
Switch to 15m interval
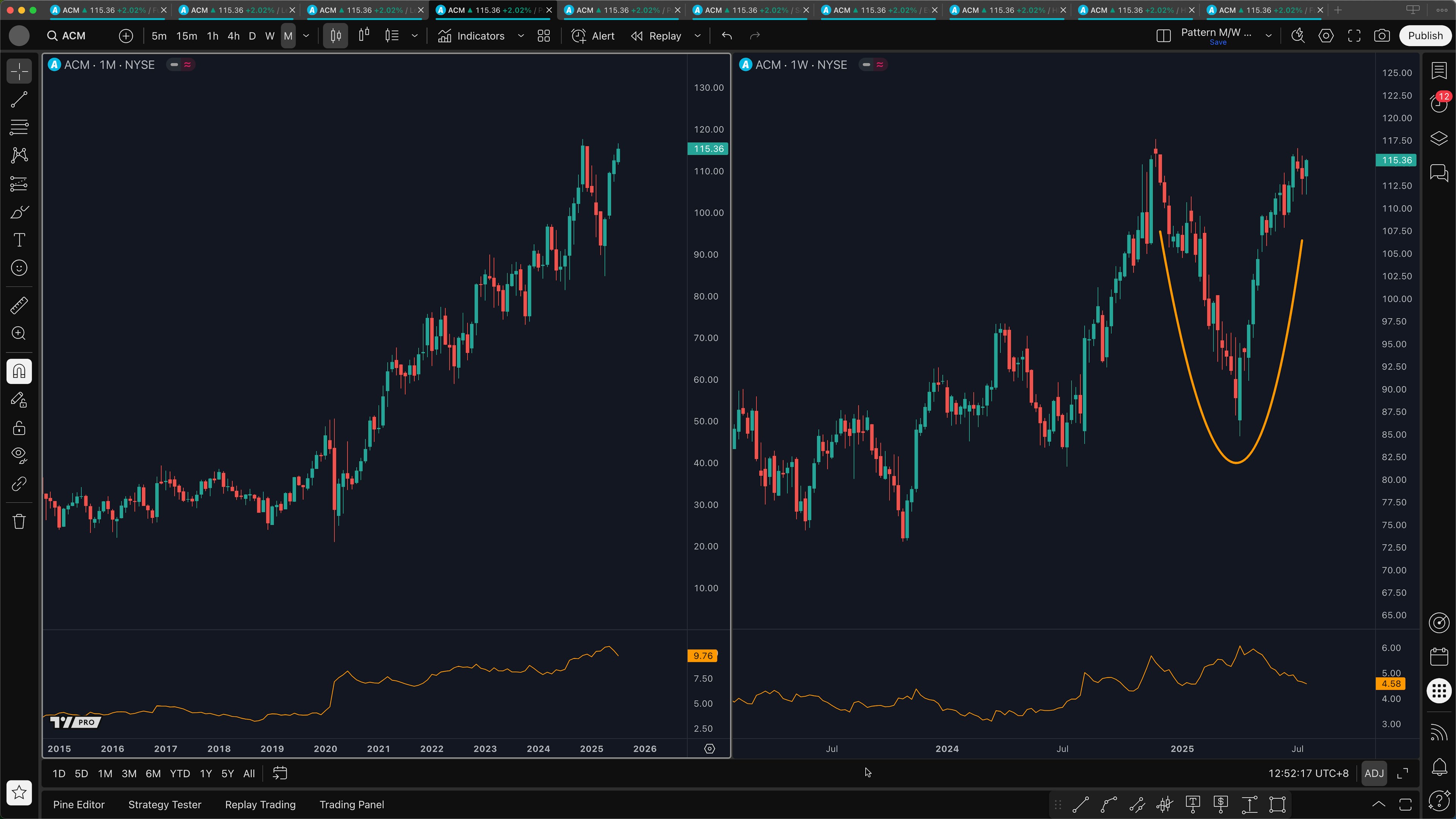(187, 36)
